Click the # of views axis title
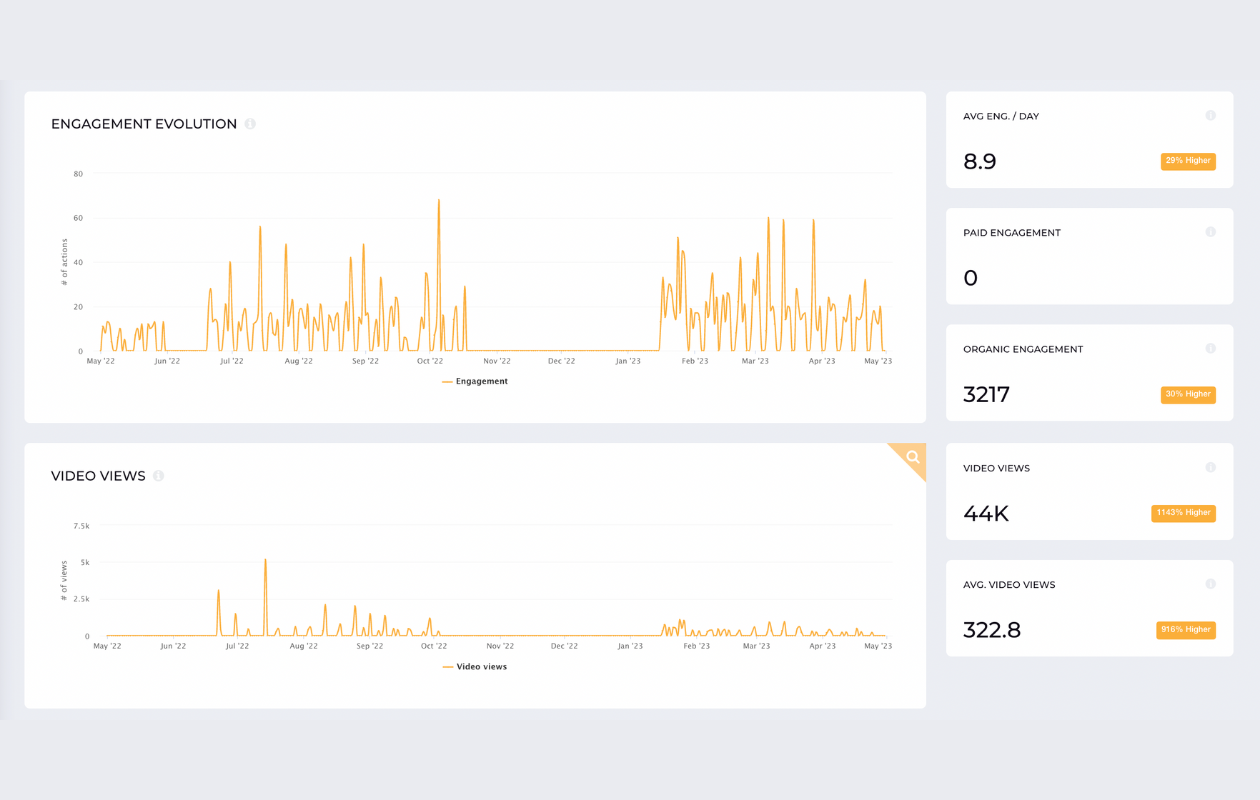This screenshot has width=1260, height=800. 64,580
